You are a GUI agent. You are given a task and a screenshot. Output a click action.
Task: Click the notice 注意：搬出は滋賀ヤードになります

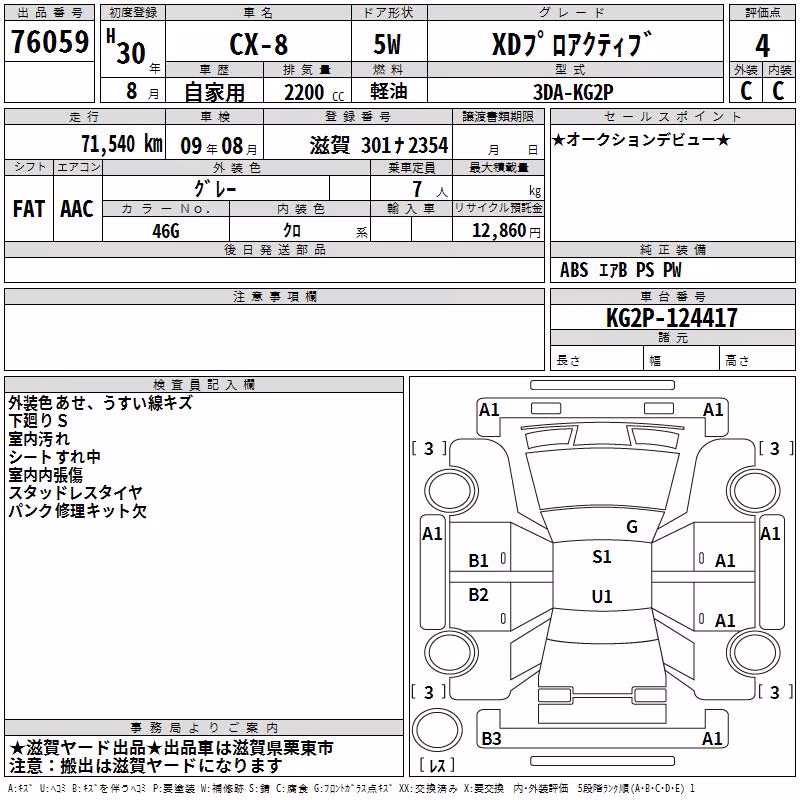[x=145, y=766]
